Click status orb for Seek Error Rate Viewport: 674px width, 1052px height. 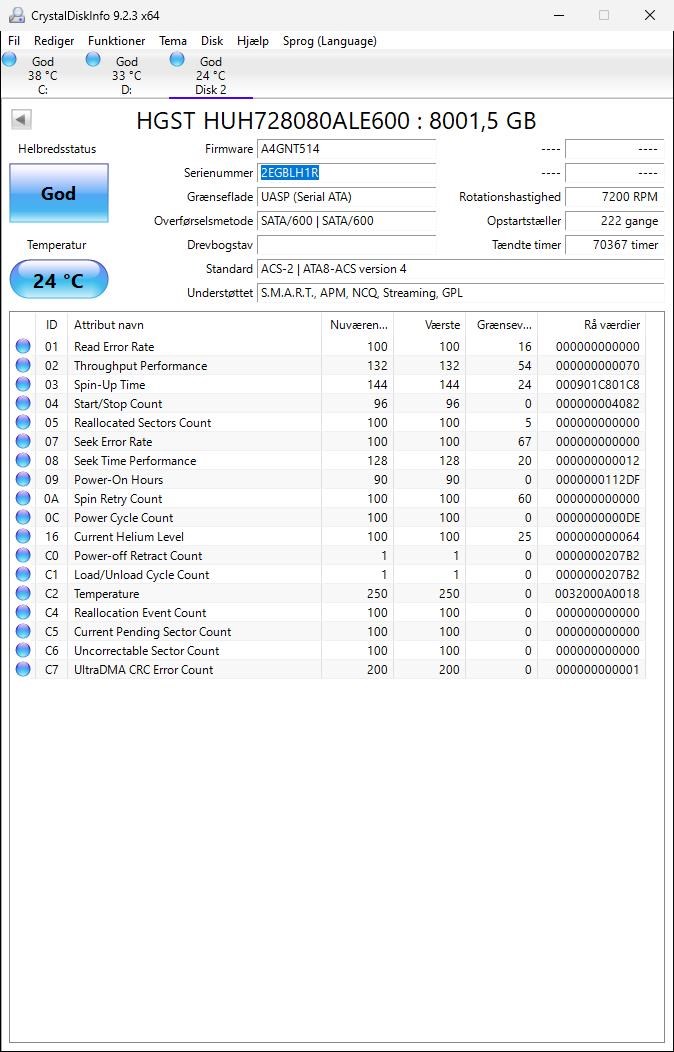click(23, 441)
